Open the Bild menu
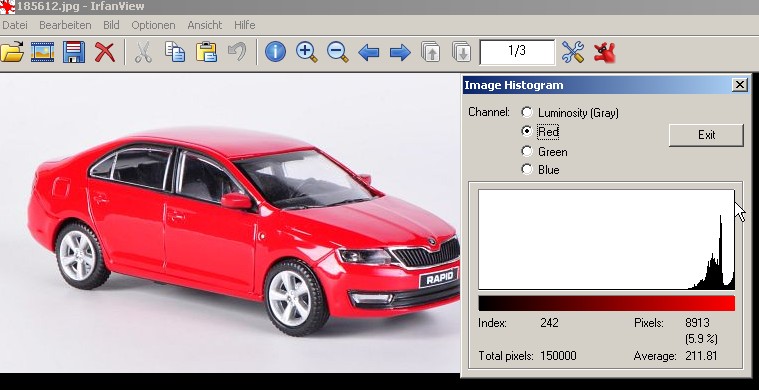759x390 pixels. click(x=111, y=25)
